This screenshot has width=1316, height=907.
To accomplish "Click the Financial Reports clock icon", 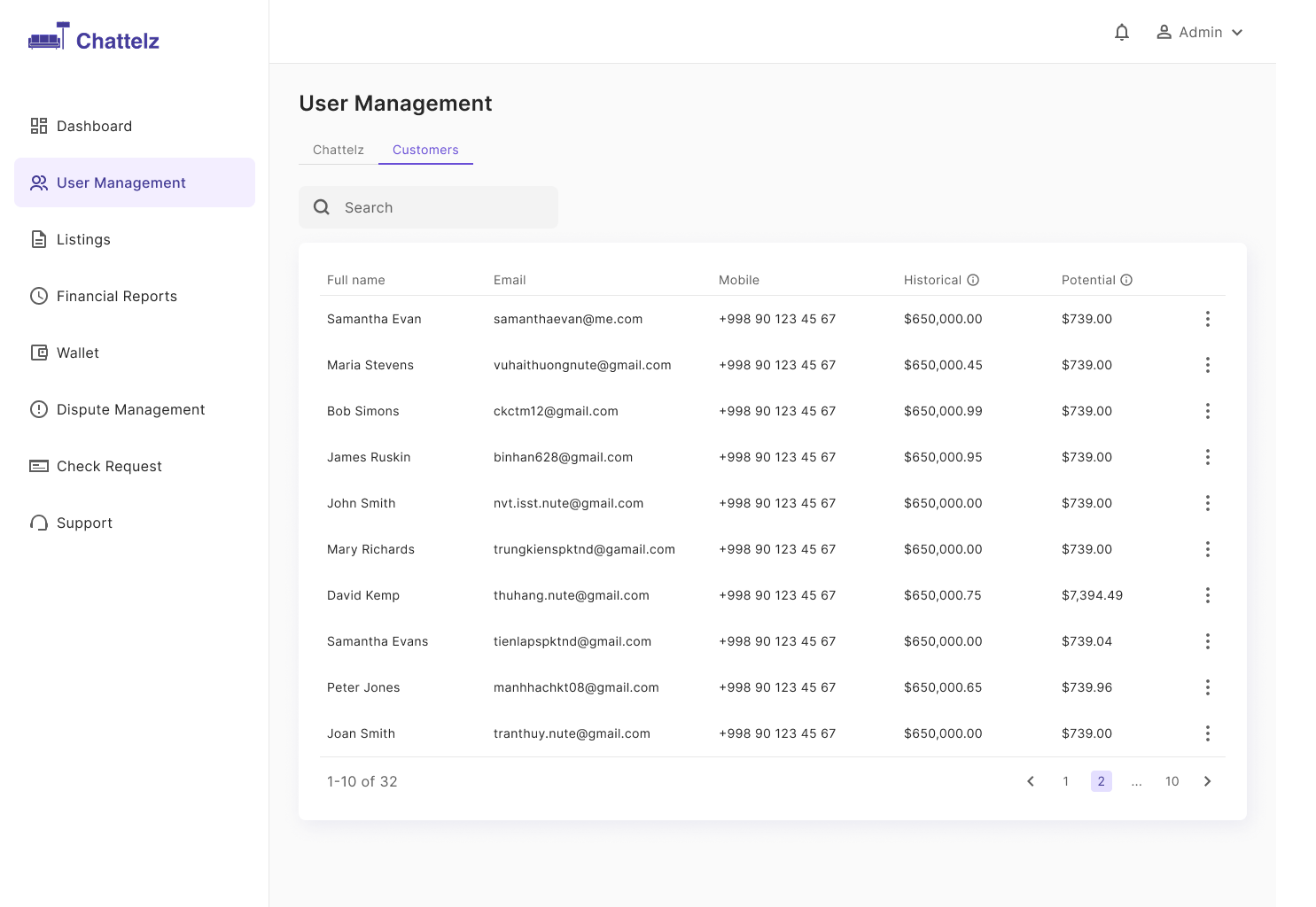I will pos(39,296).
